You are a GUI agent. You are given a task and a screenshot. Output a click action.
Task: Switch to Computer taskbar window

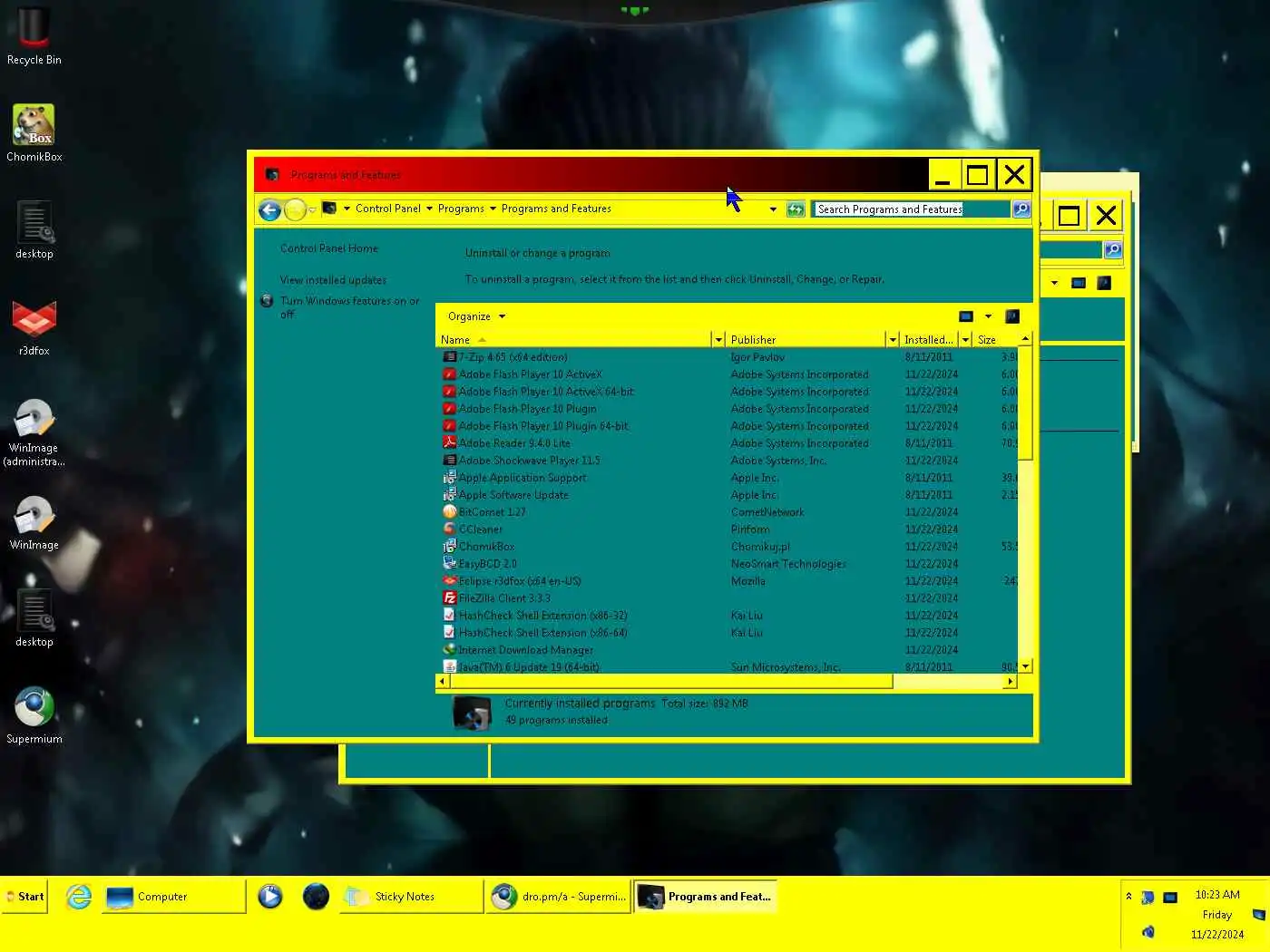point(172,897)
